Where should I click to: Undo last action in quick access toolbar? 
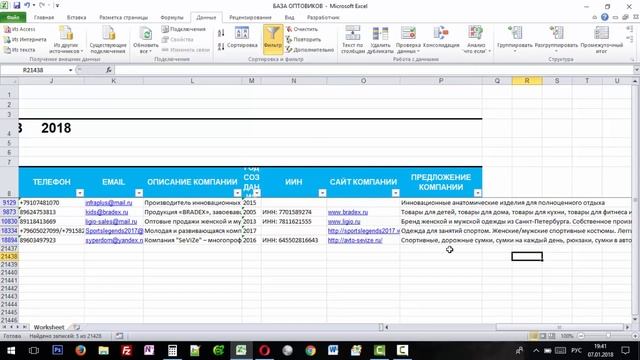pyautogui.click(x=27, y=5)
